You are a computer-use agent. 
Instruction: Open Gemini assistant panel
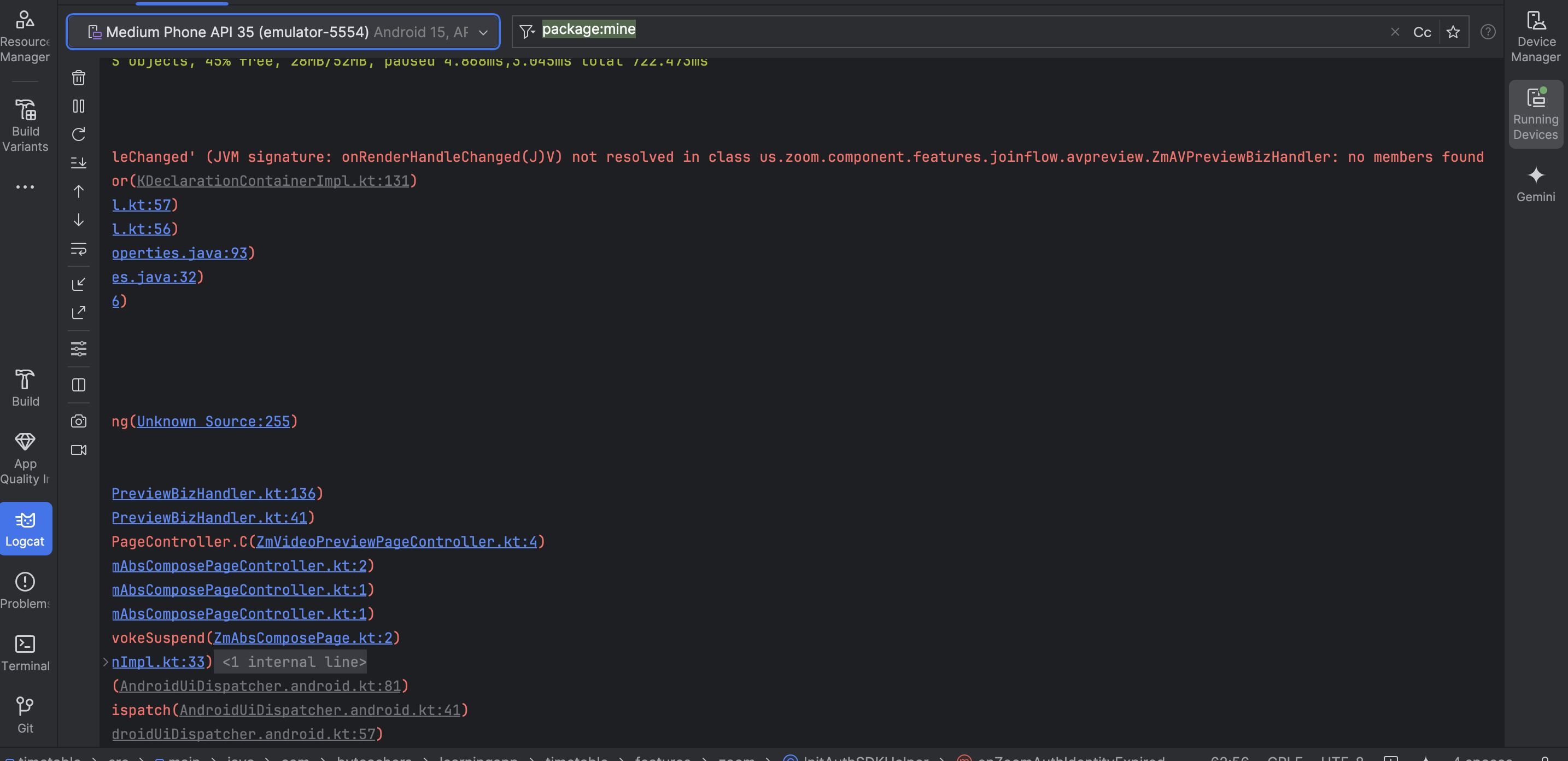(x=1535, y=184)
